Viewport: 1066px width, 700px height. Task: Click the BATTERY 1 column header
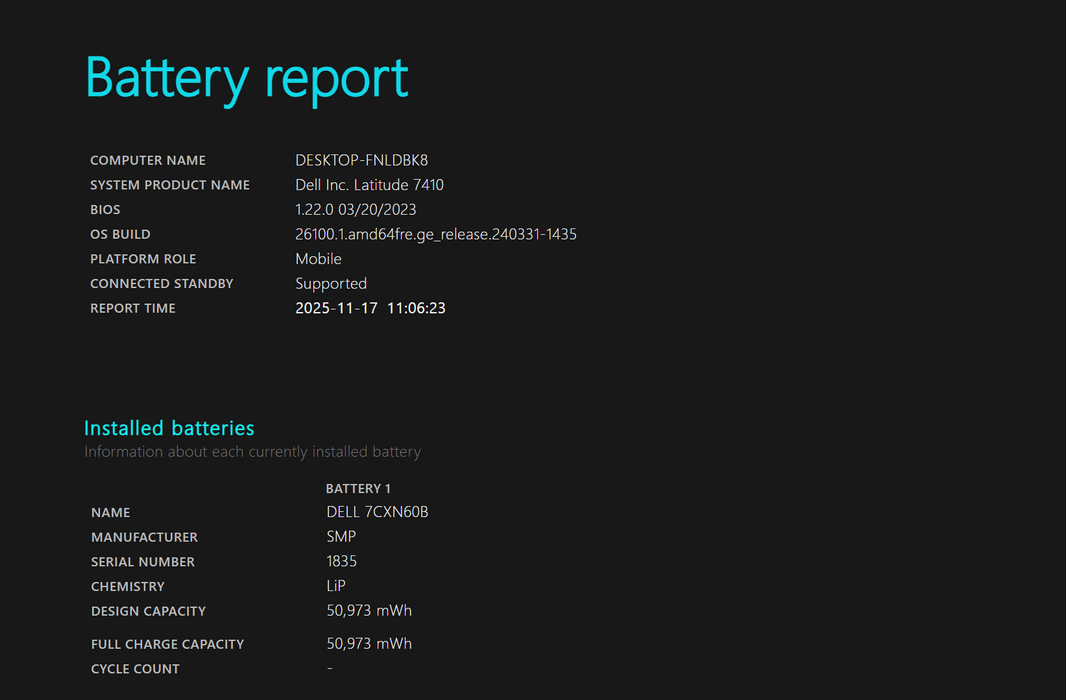point(358,489)
